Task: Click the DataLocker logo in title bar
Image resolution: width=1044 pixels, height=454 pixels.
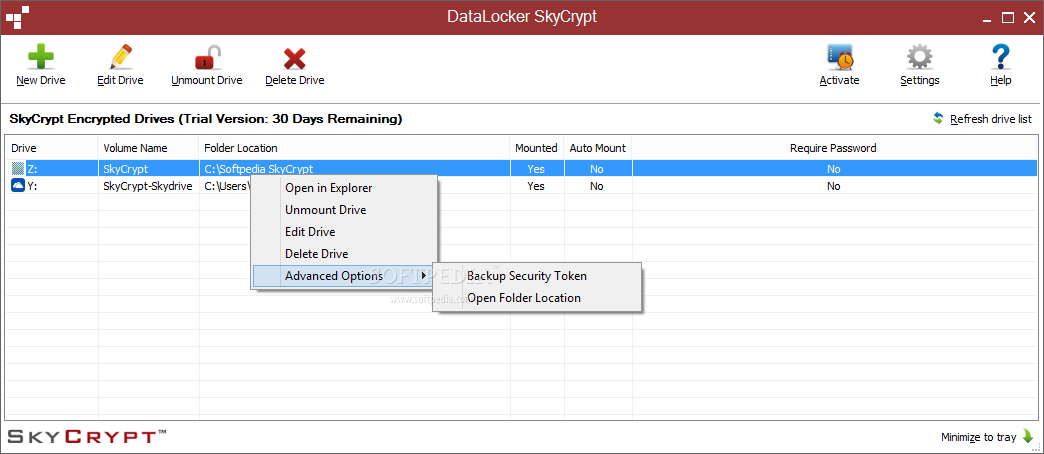Action: (x=17, y=17)
